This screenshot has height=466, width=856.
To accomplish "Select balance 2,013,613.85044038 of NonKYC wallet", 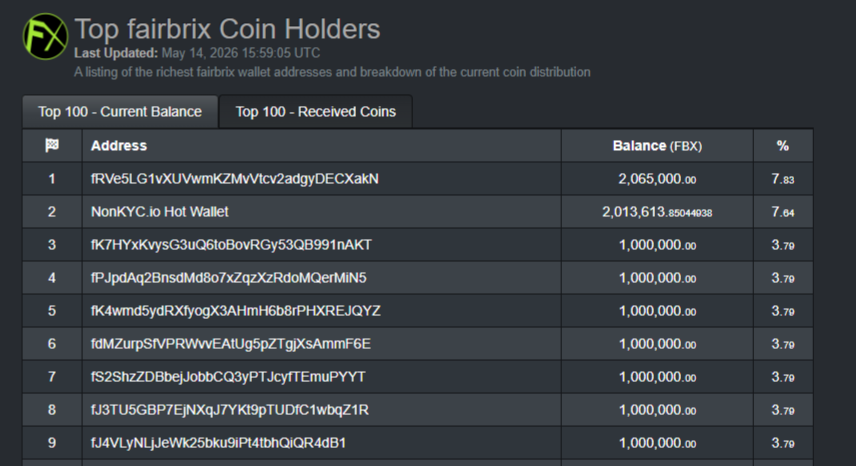I will (657, 212).
